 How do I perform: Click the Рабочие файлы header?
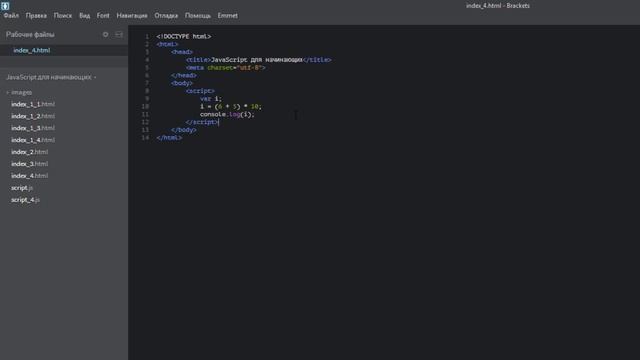point(30,35)
